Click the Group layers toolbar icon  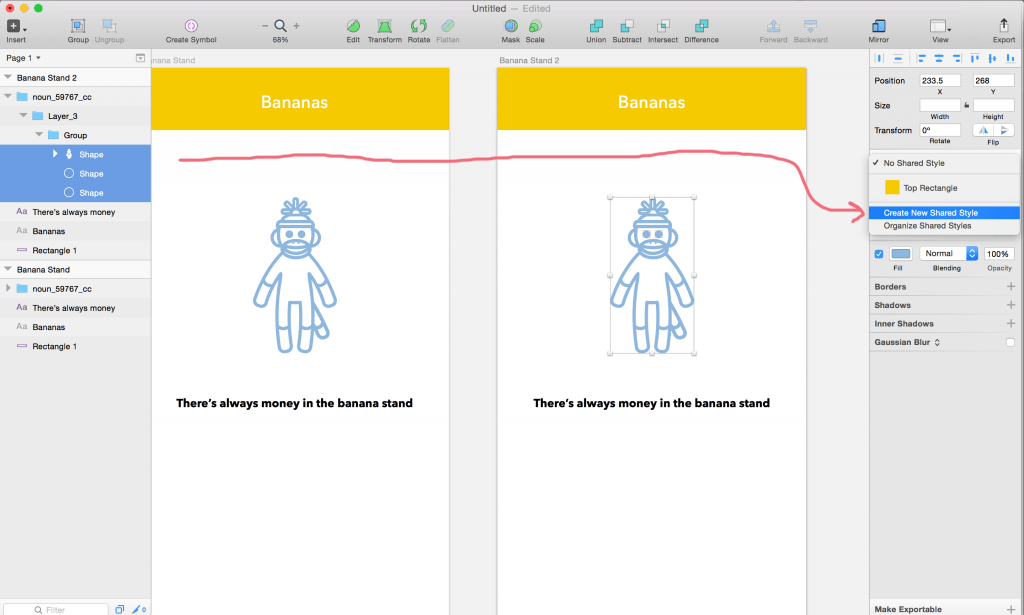pos(78,26)
